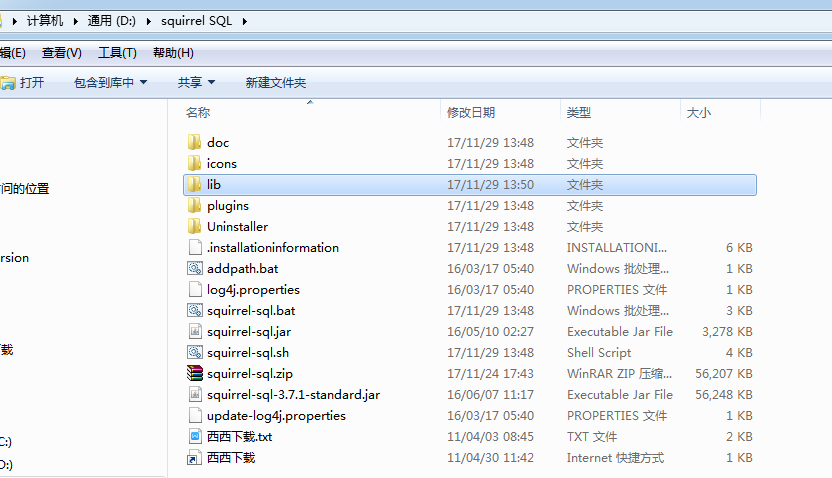Click the 56,248 KB size value
This screenshot has width=832, height=478.
click(724, 395)
